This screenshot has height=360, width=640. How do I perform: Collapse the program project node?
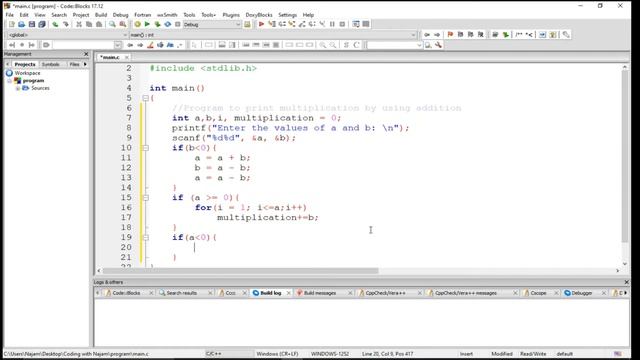(x=9, y=81)
